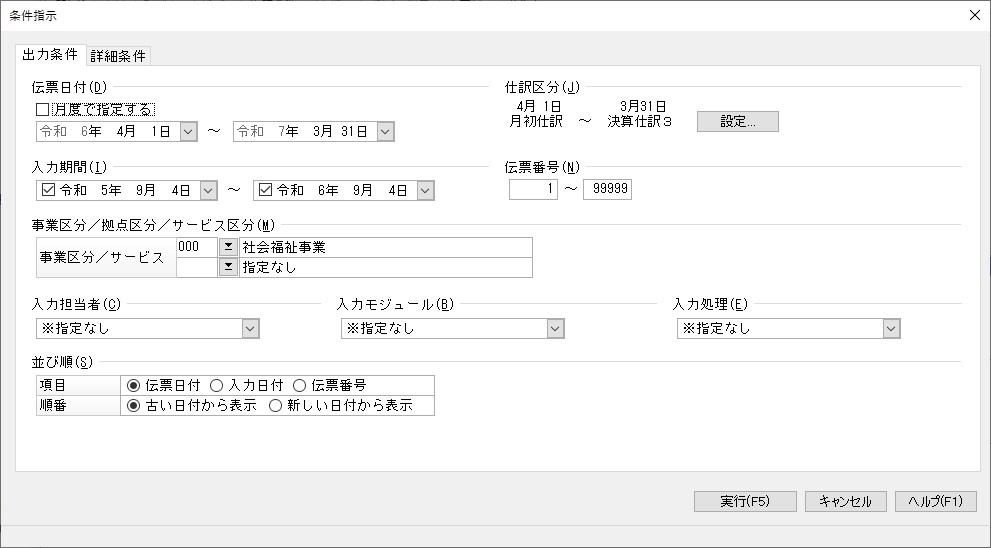Expand the 入力処理 dropdown
991x548 pixels.
click(x=891, y=329)
